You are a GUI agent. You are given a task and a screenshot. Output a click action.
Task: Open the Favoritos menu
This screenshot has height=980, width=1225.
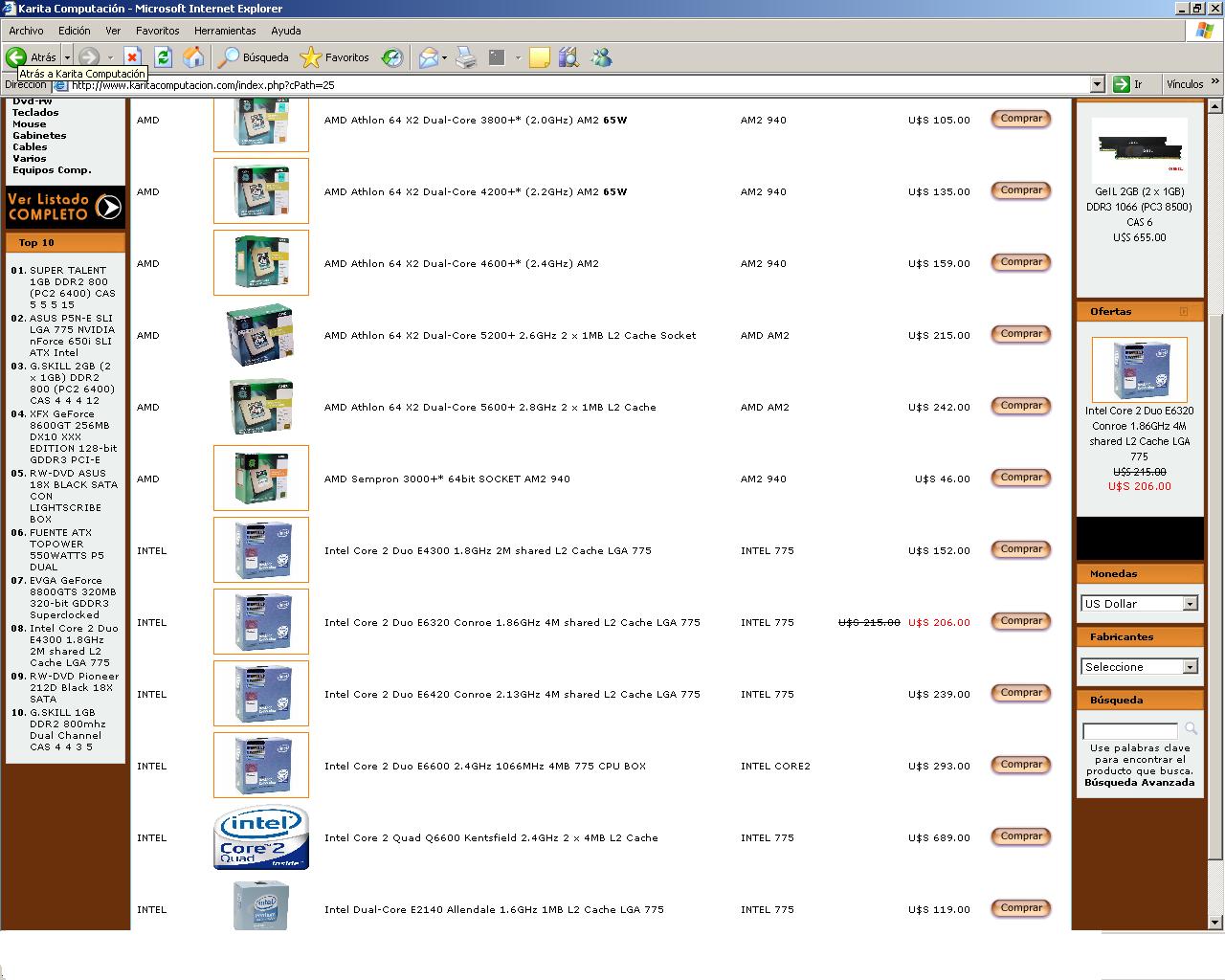click(x=158, y=31)
